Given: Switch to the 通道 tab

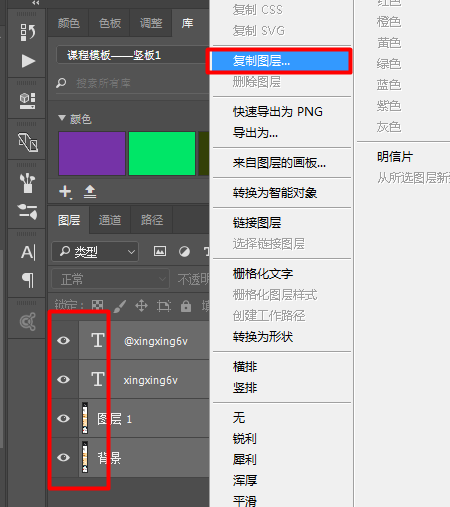Looking at the screenshot, I should (110, 220).
